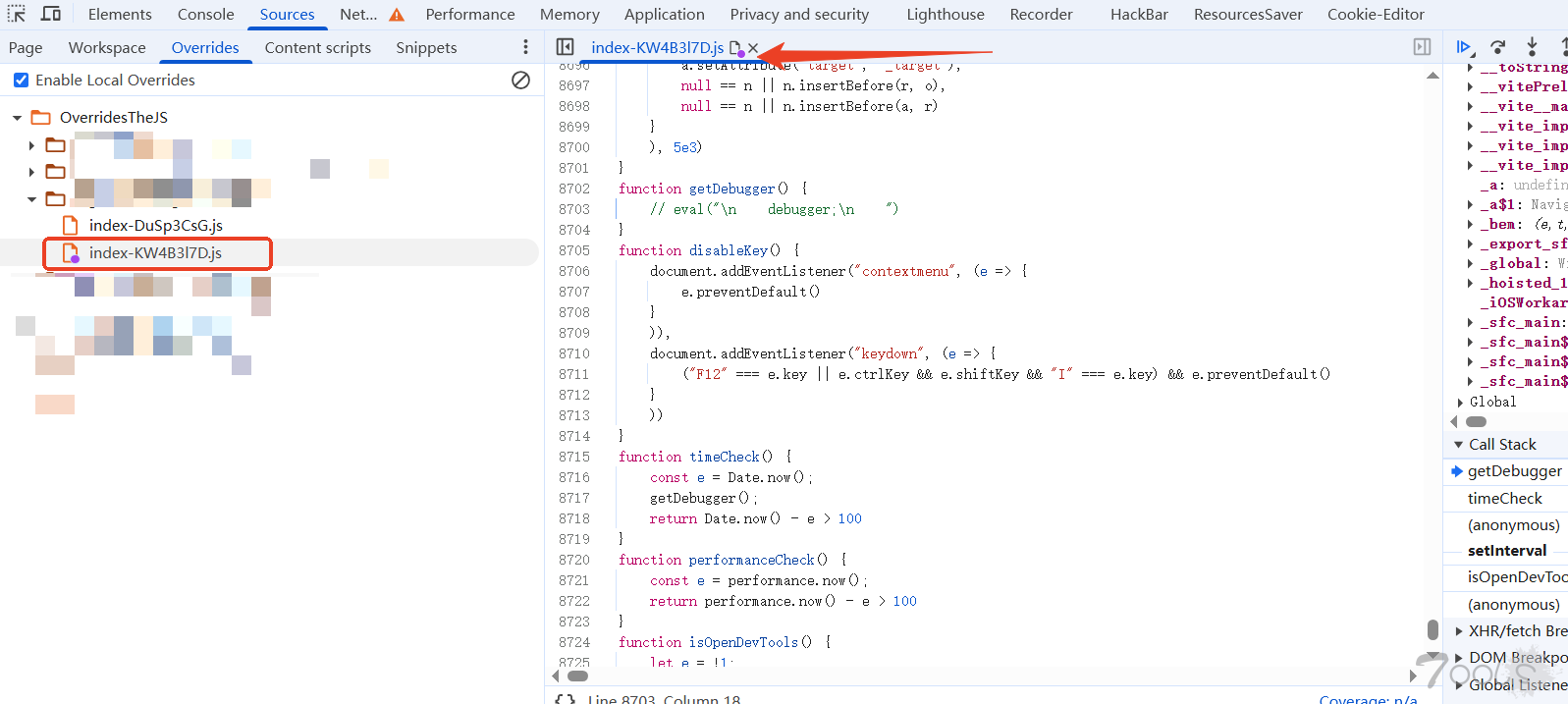Expand the _export_sfc scope variable
The width and height of the screenshot is (1568, 704).
(1470, 244)
